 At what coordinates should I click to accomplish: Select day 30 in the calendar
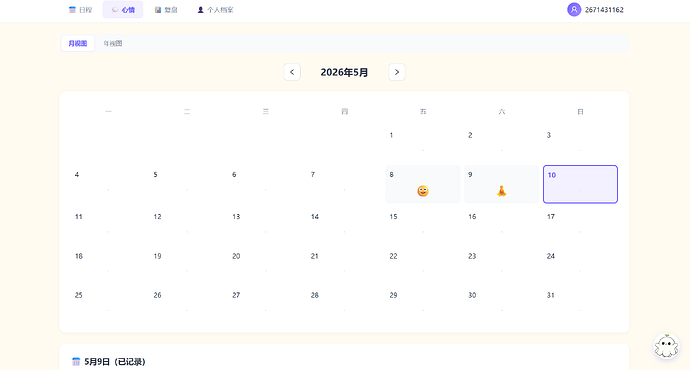point(501,304)
